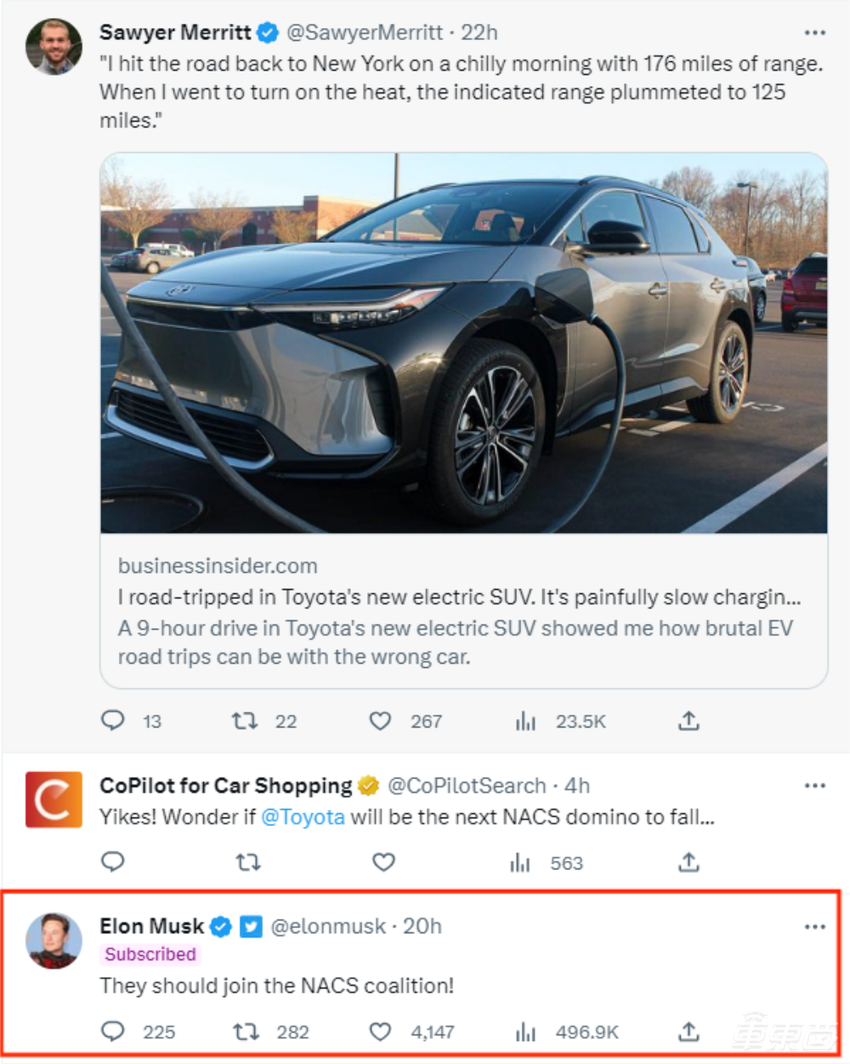This screenshot has width=850, height=1064.
Task: Like Elon Musk's NACS coalition reply
Action: (380, 1032)
